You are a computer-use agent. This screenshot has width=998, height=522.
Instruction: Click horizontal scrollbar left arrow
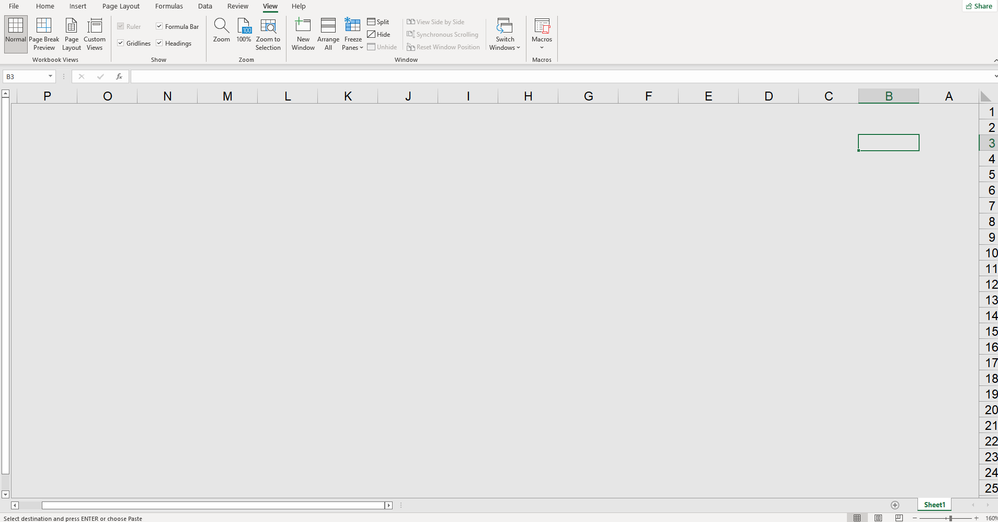(15, 505)
